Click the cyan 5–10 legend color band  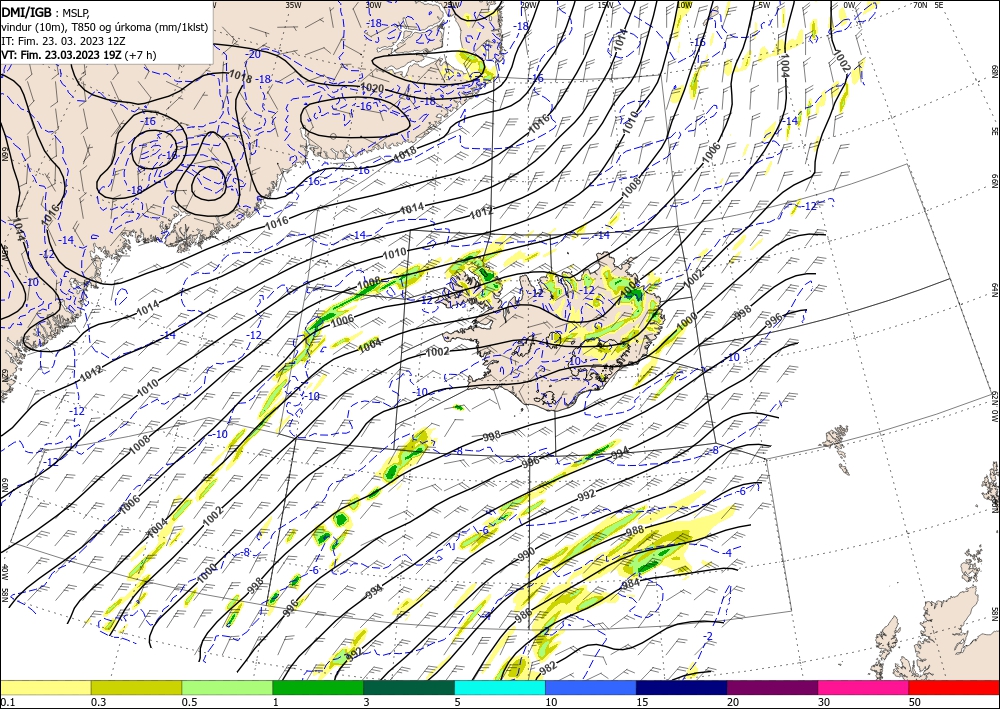500,687
